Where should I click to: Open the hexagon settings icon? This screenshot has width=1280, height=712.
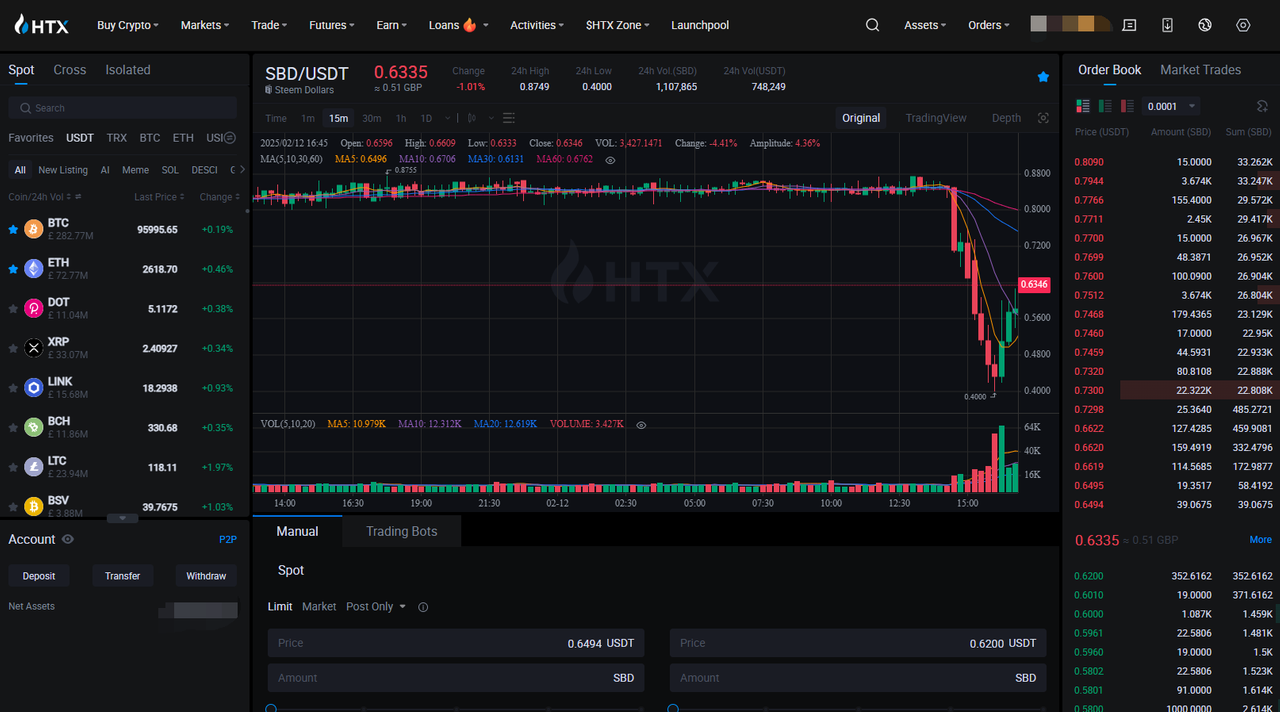click(1243, 25)
